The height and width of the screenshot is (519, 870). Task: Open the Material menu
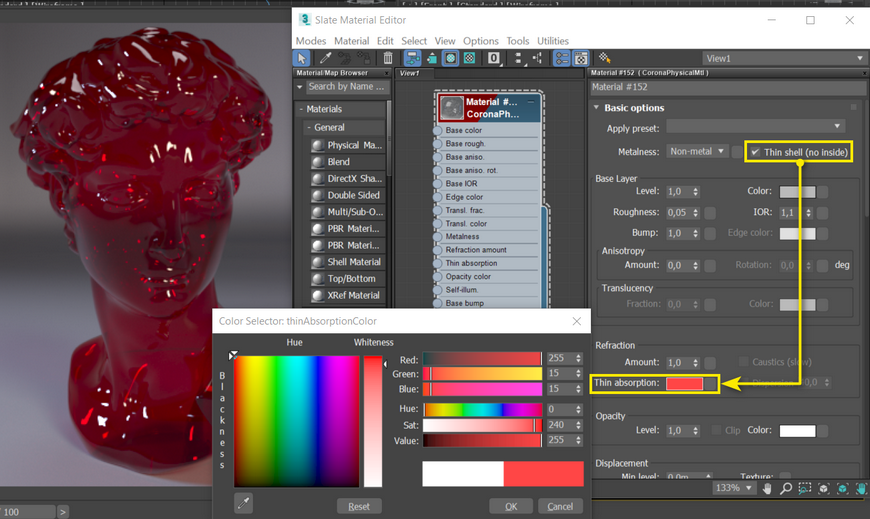point(351,41)
